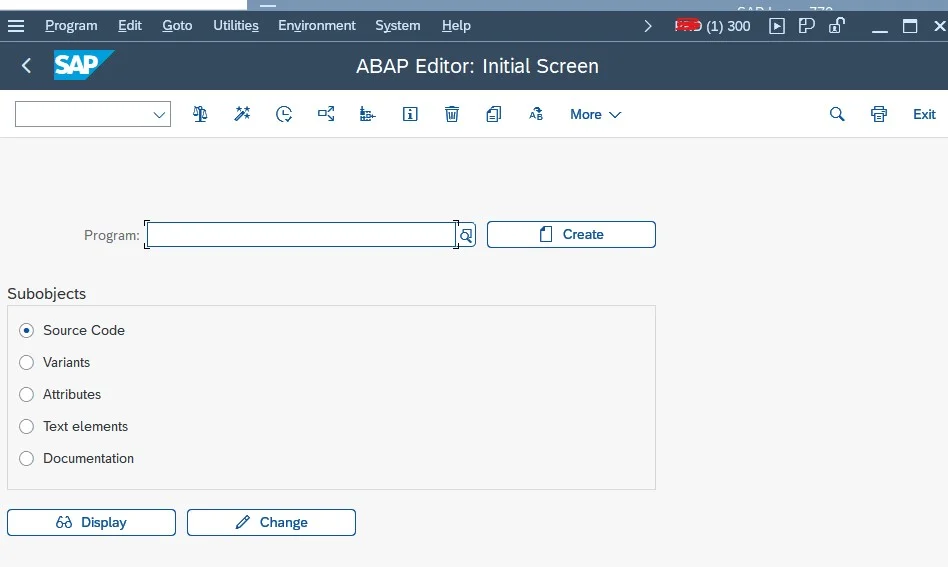Click the padlock icon in title bar
Image resolution: width=948 pixels, height=567 pixels.
[837, 26]
